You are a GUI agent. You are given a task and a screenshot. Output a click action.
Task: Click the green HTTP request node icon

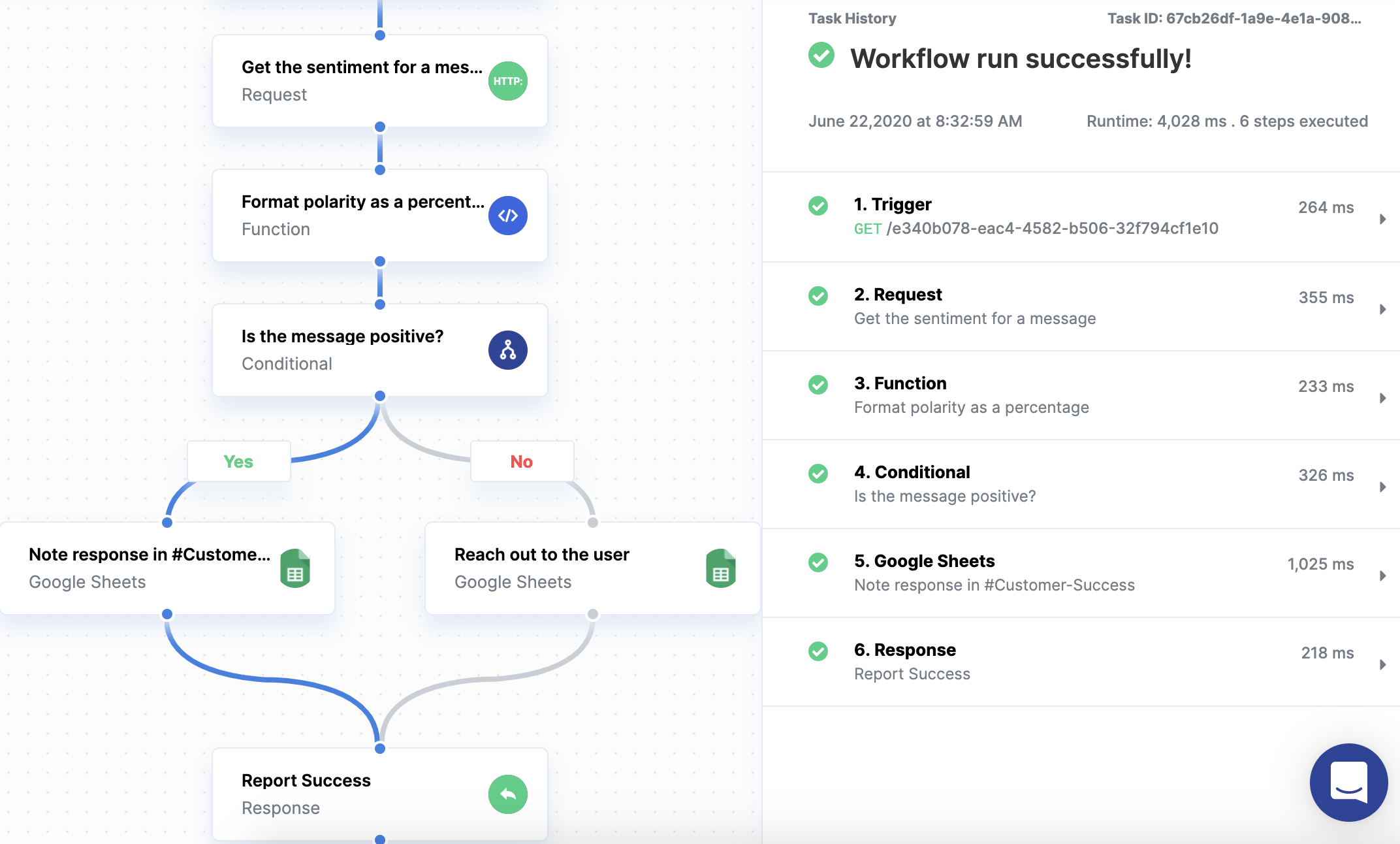coord(507,81)
